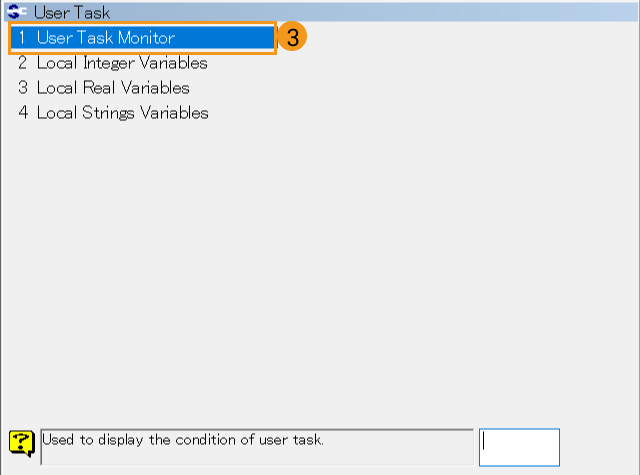
Task: Click the orange circled number 3 badge
Action: pos(291,38)
